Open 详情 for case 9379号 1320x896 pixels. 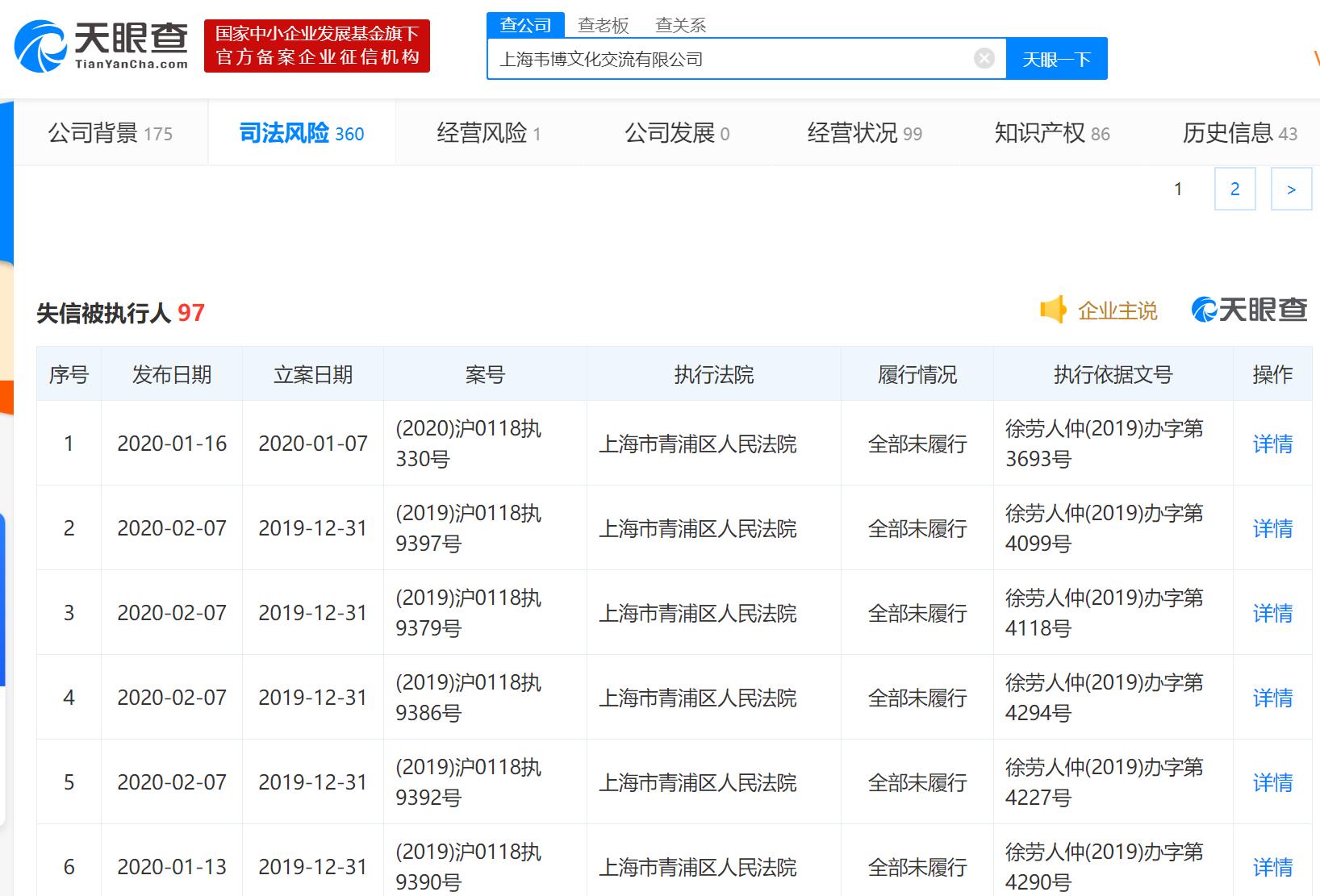1272,613
